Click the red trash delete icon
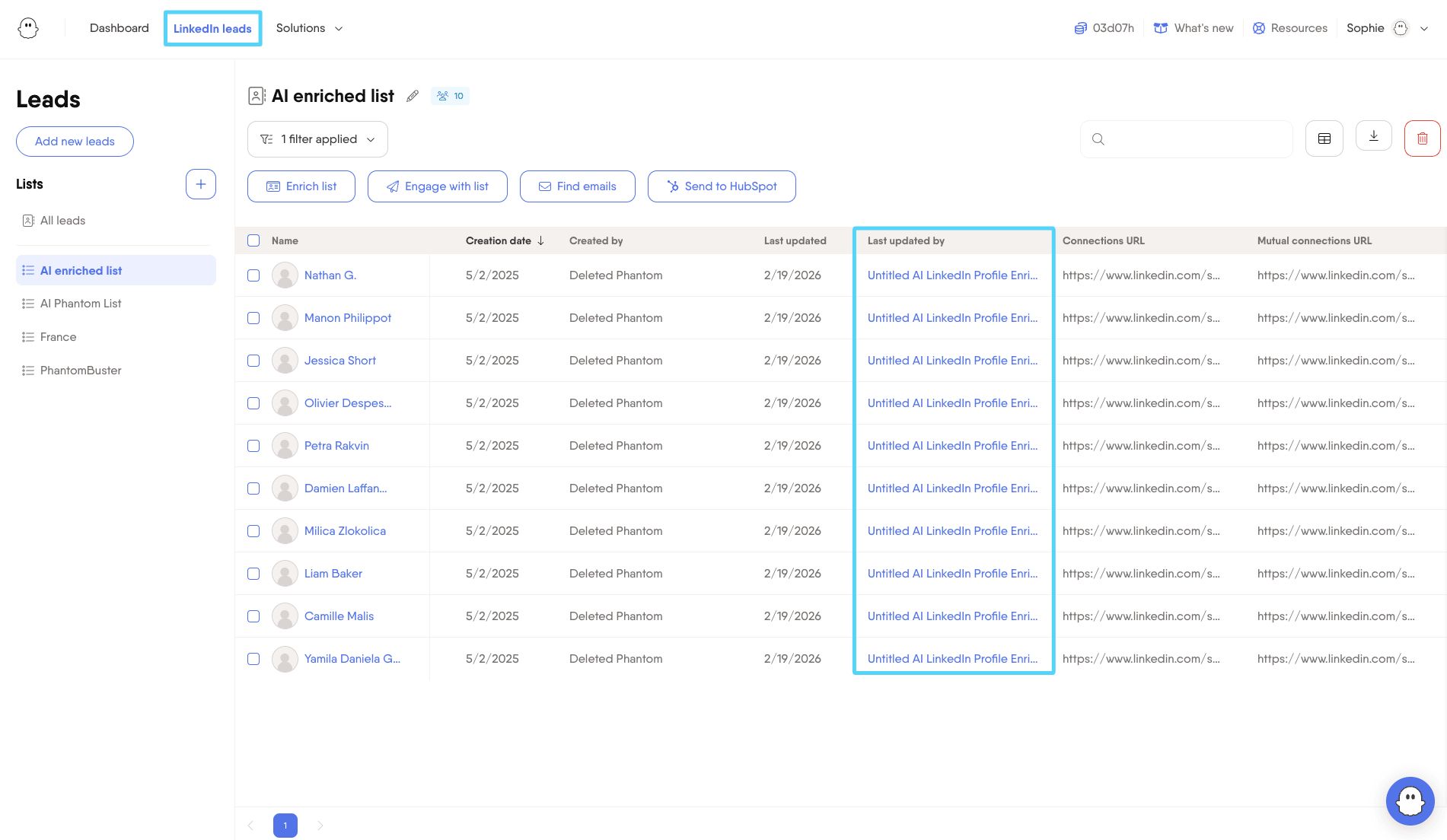Image resolution: width=1447 pixels, height=840 pixels. [x=1423, y=138]
